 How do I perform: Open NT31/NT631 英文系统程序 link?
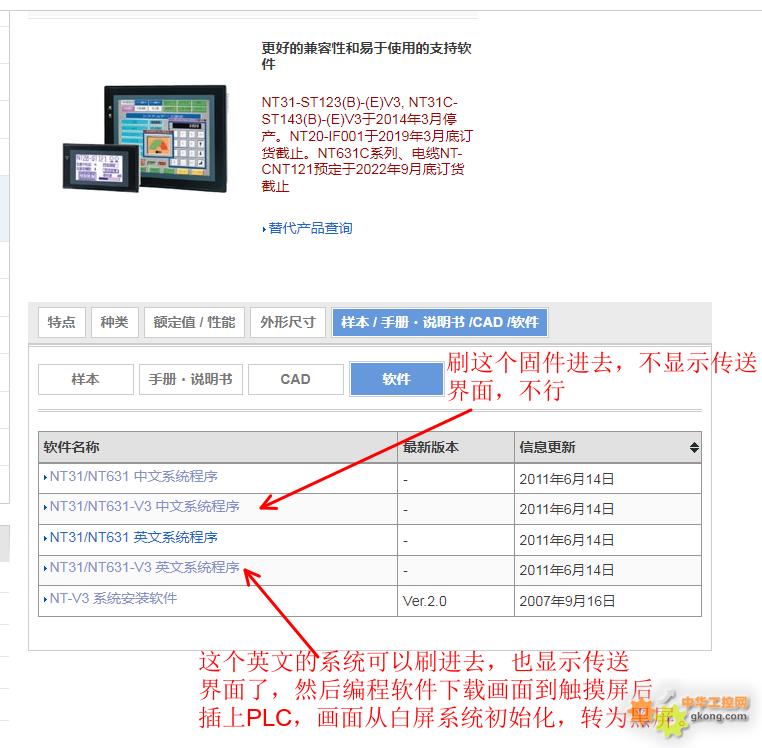point(133,538)
